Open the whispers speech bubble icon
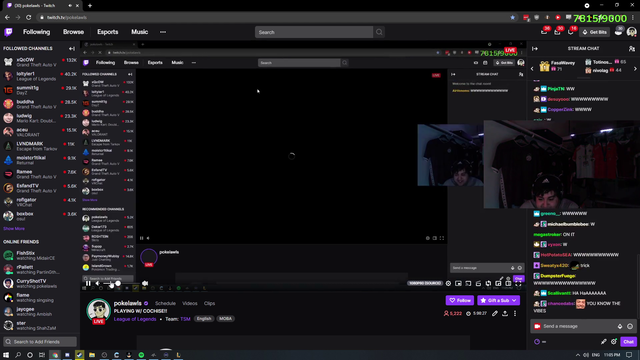This screenshot has height=360, width=640. click(571, 32)
